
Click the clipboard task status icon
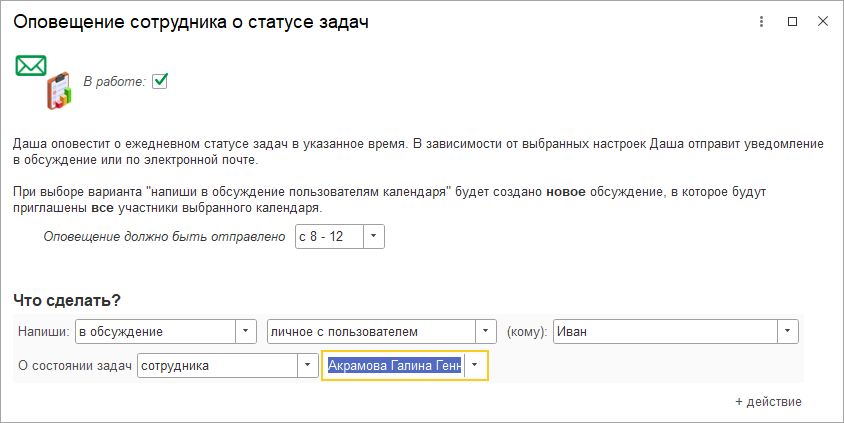tap(59, 91)
